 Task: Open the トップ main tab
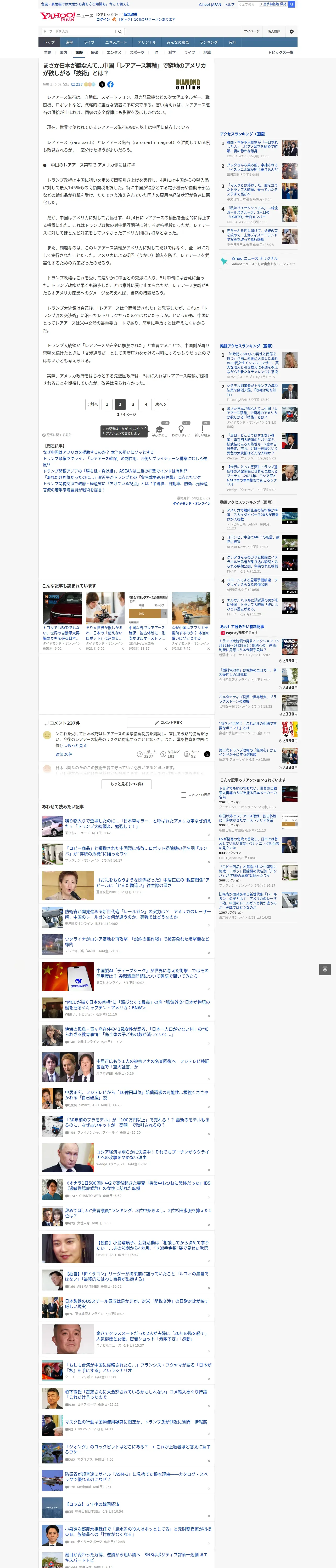click(49, 43)
